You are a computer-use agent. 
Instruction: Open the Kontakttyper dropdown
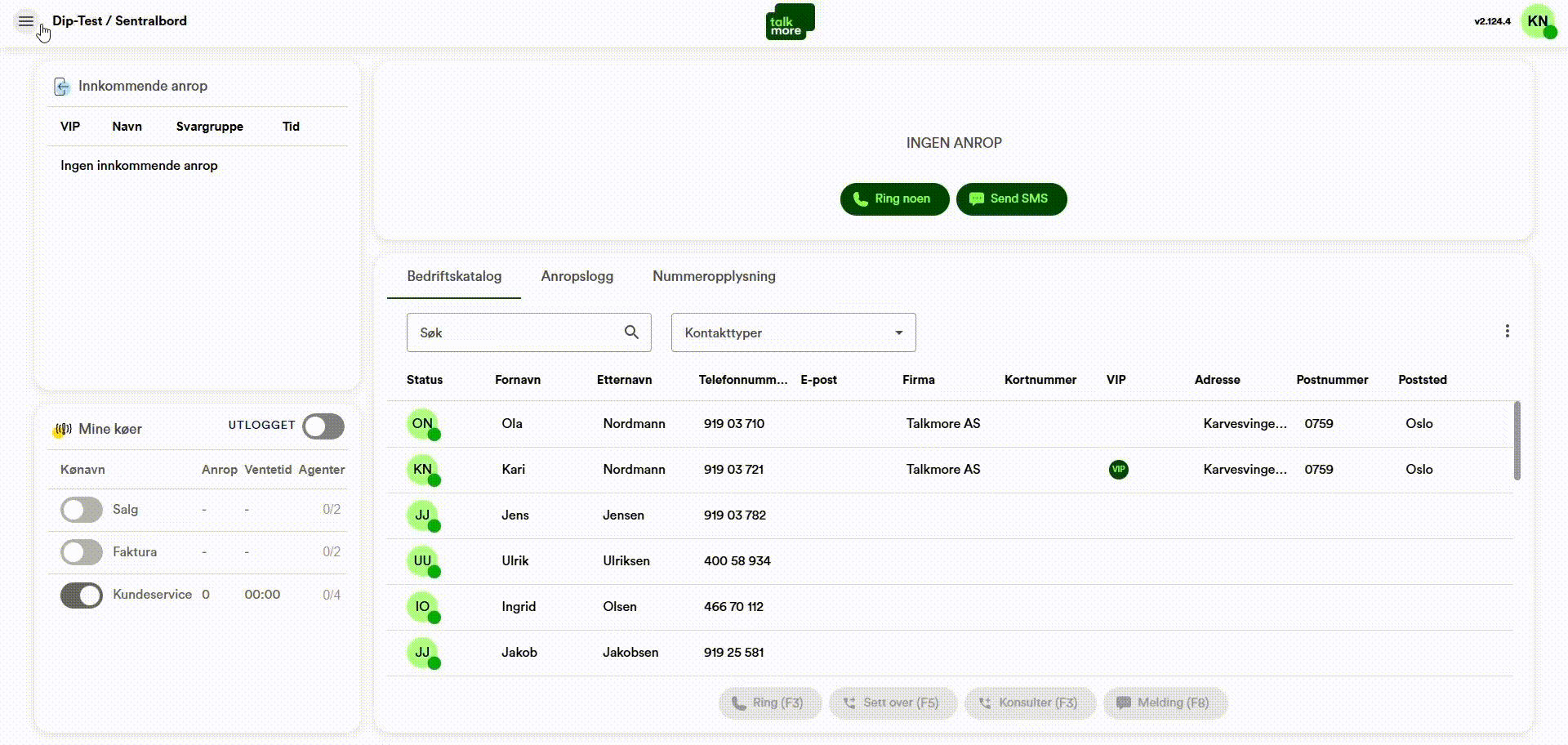click(x=792, y=332)
